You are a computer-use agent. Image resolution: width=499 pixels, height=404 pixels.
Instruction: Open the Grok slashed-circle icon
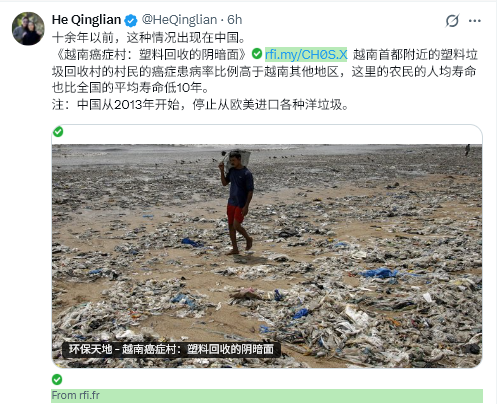tap(452, 21)
